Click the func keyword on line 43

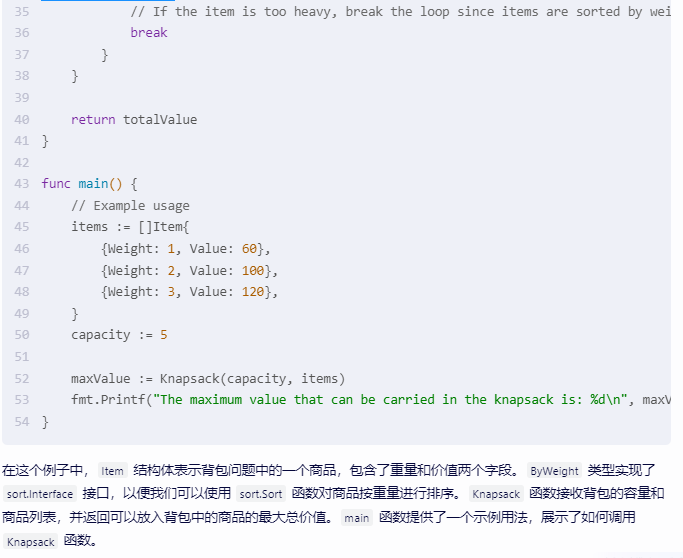pyautogui.click(x=56, y=183)
